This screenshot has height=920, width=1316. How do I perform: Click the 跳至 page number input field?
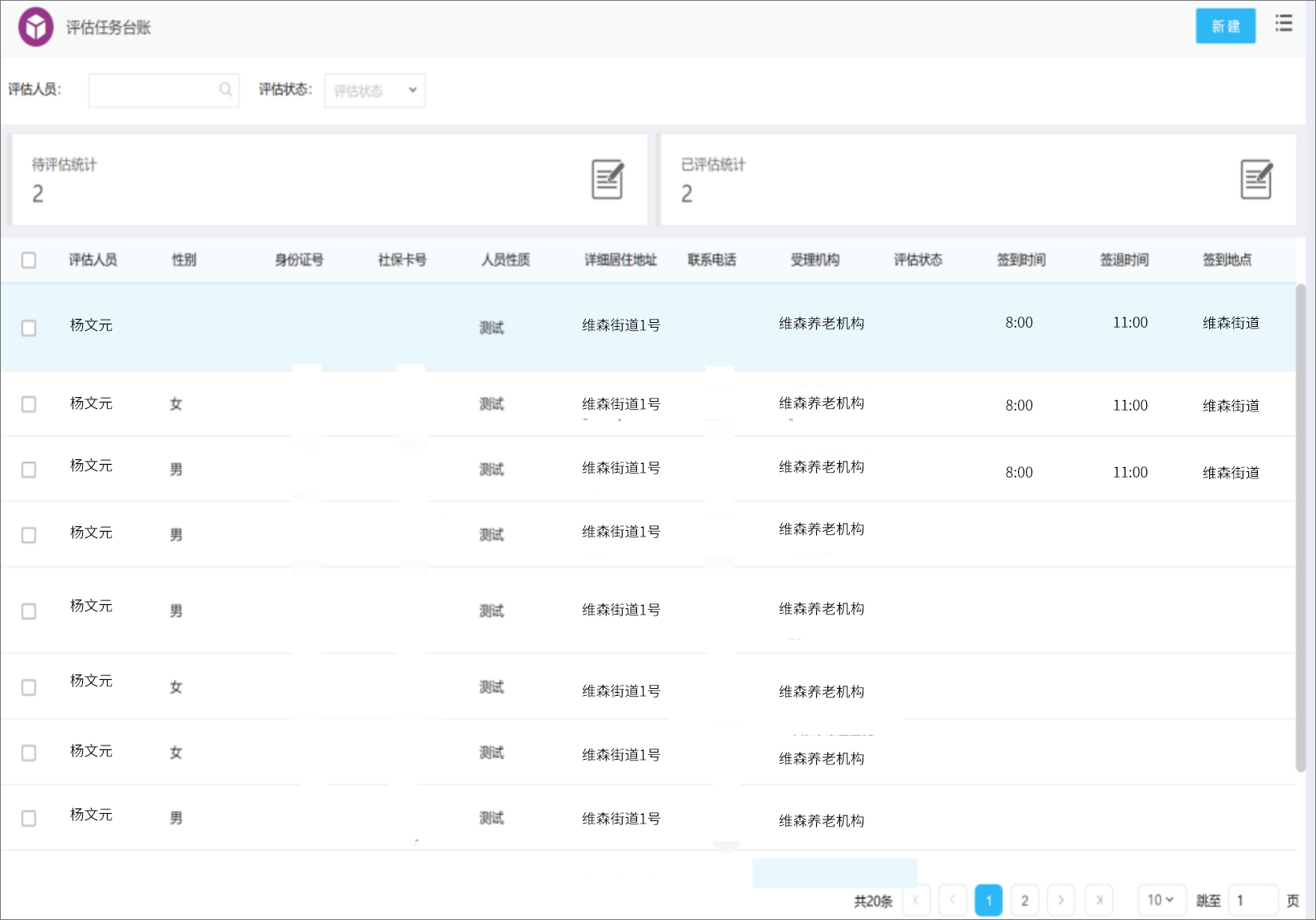(x=1253, y=900)
